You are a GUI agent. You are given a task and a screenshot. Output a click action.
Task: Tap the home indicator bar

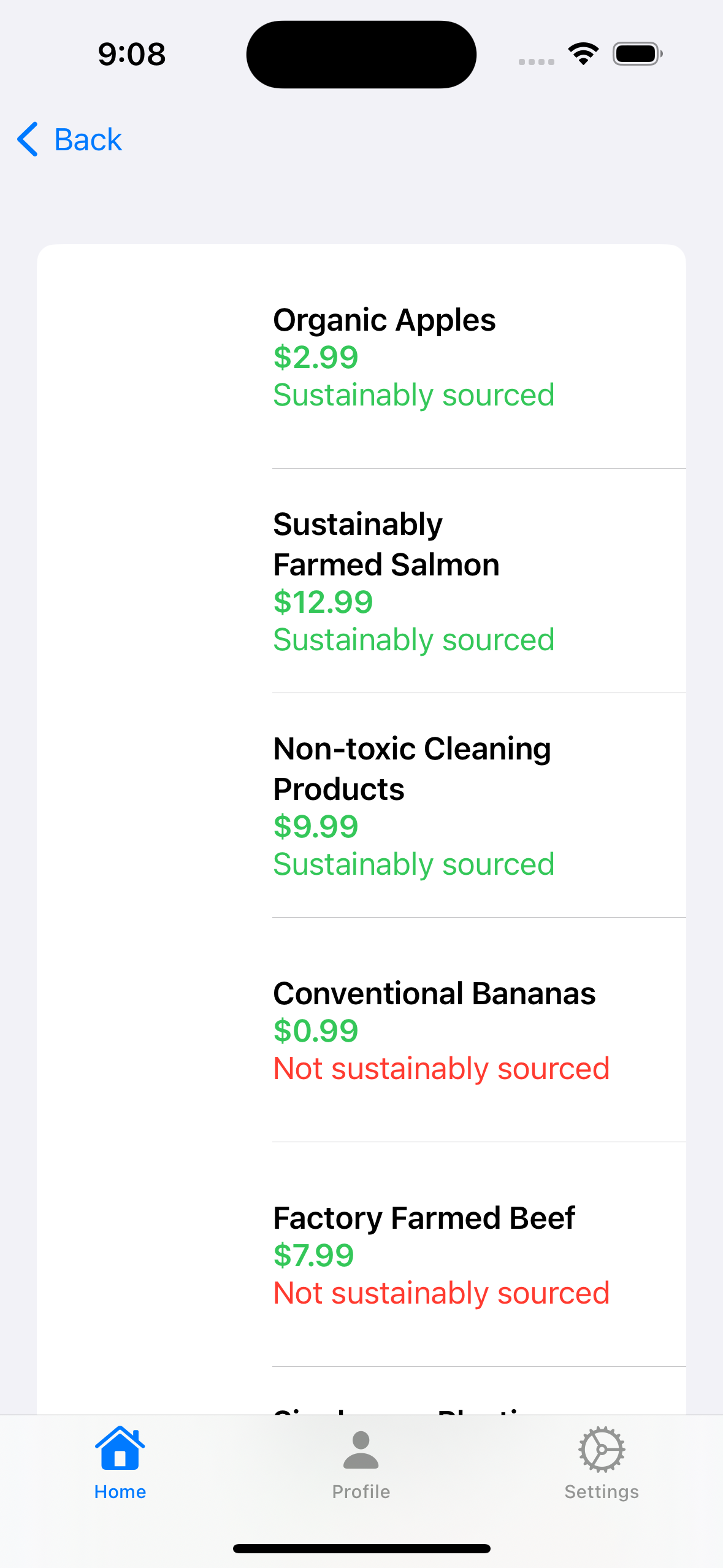coord(361,1548)
